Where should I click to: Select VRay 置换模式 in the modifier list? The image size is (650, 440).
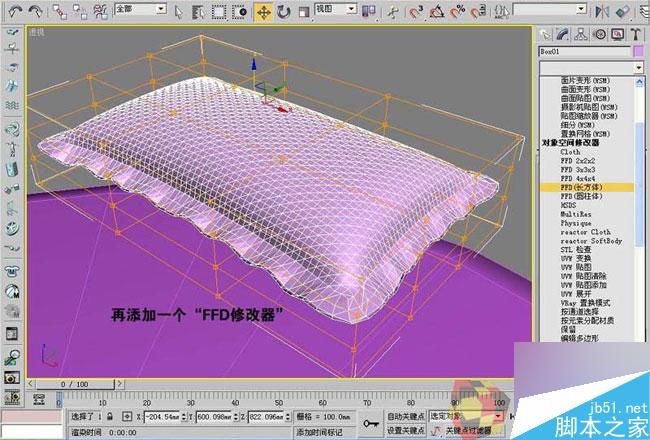585,303
